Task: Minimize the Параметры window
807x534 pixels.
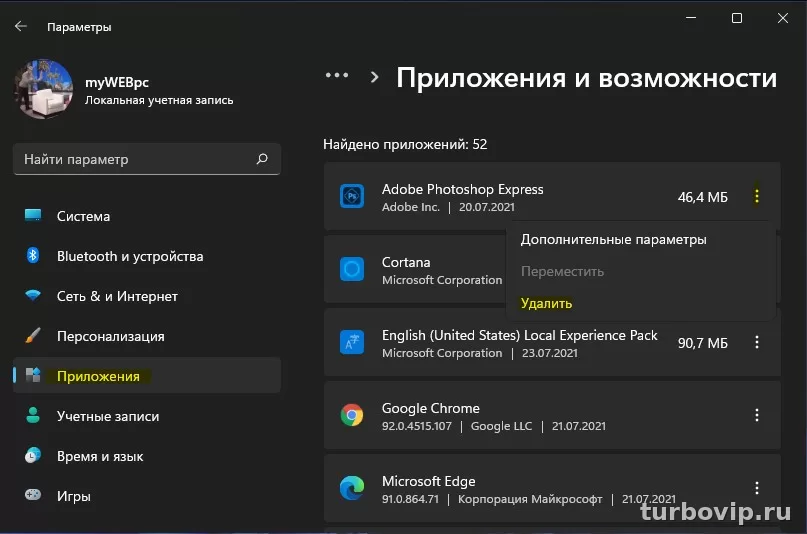Action: click(x=691, y=18)
